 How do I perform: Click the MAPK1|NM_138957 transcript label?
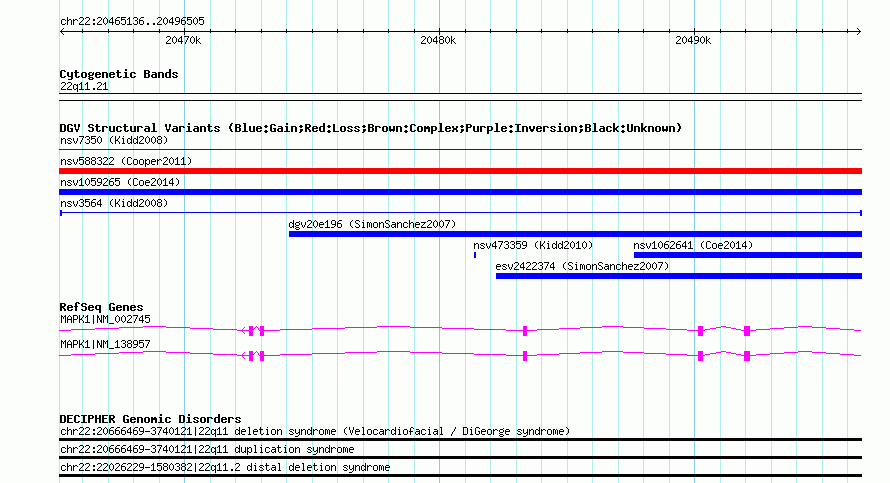coord(106,345)
